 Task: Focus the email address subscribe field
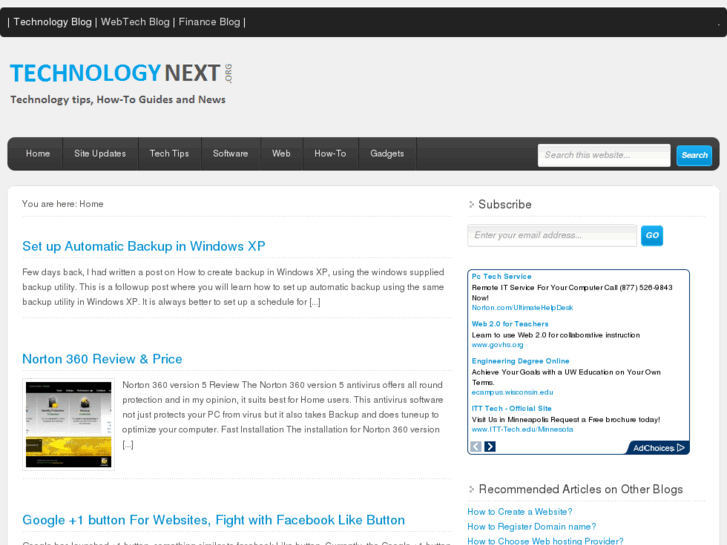coord(552,235)
